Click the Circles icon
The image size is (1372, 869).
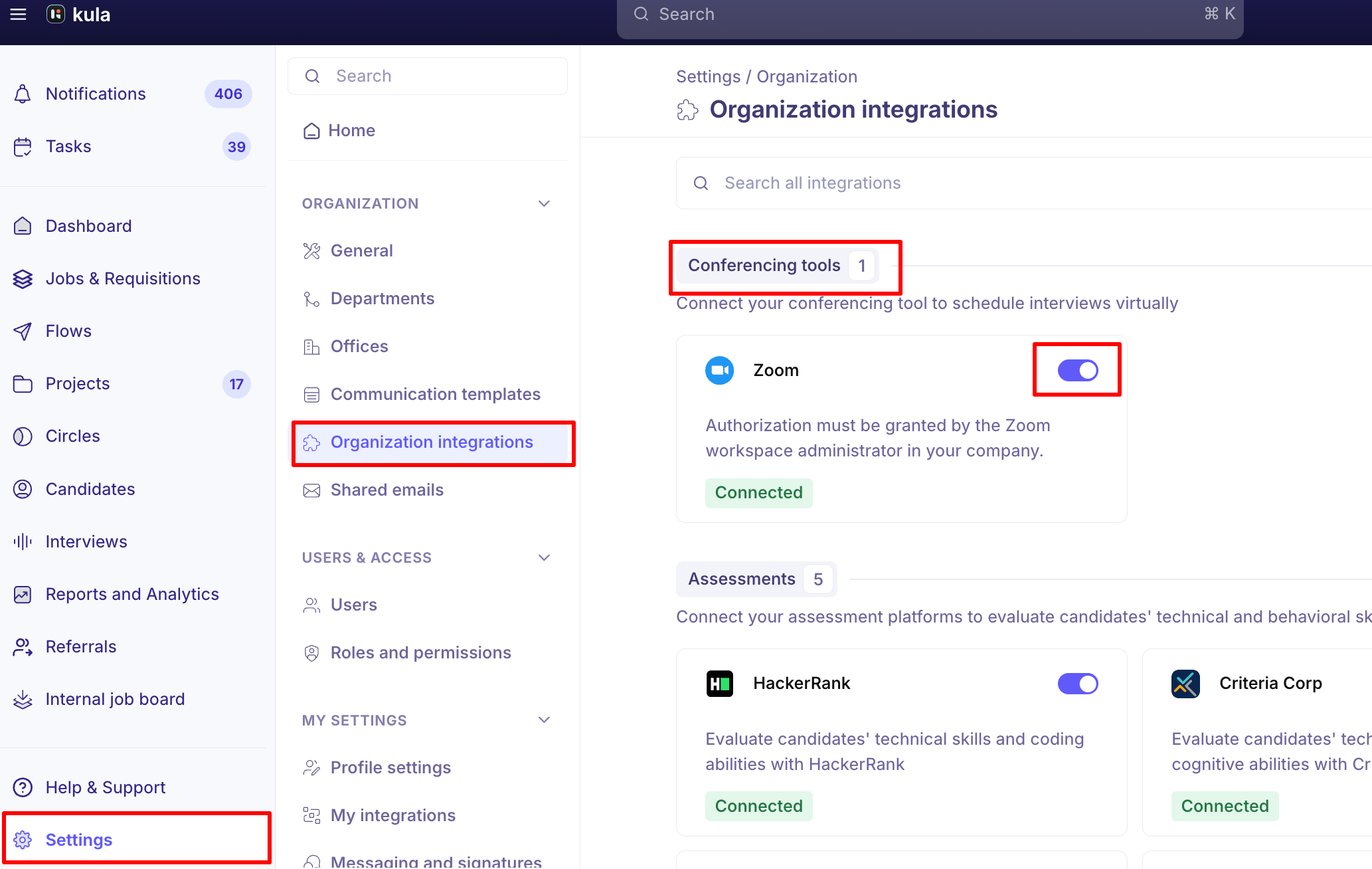23,436
